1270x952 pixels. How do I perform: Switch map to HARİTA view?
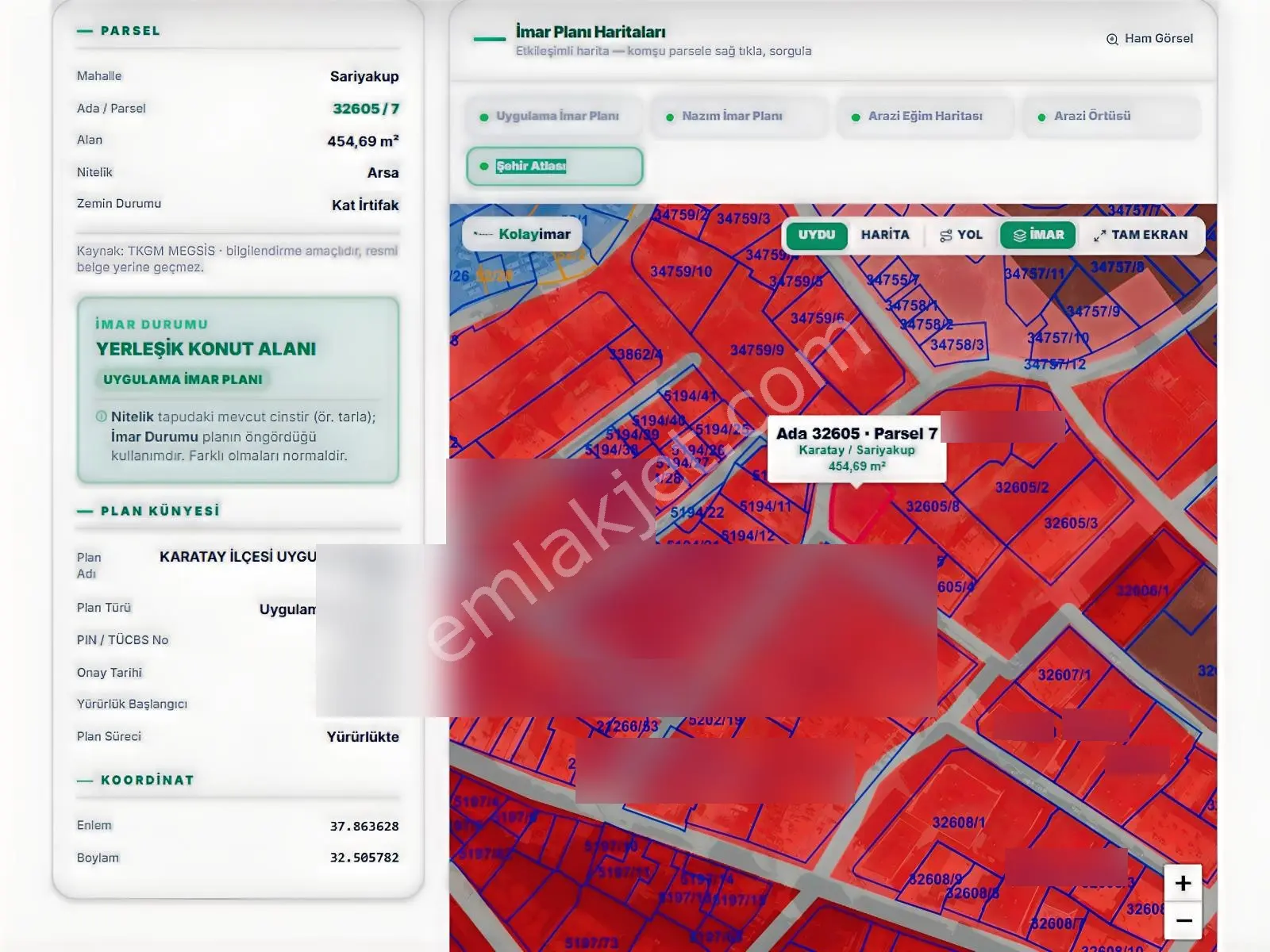tap(885, 235)
